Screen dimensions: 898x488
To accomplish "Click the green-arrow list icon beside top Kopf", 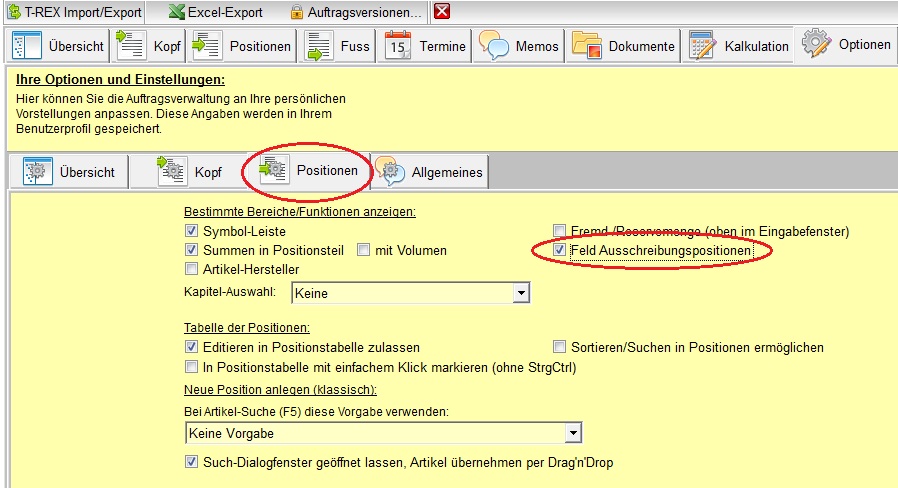I will coord(130,45).
